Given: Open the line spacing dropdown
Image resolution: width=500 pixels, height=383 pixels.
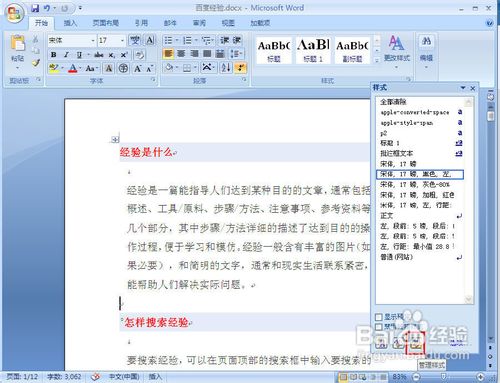Looking at the screenshot, I should pos(237,54).
